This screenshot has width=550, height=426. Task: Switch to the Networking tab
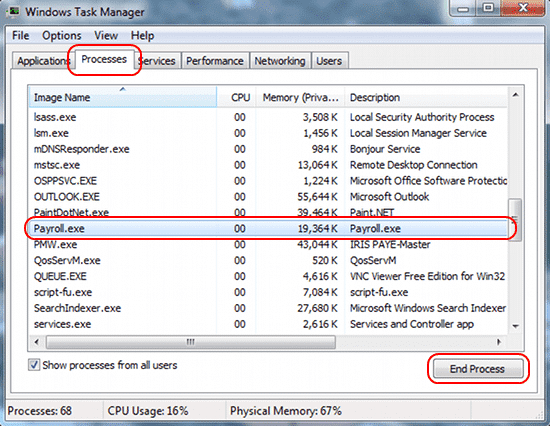tap(280, 61)
